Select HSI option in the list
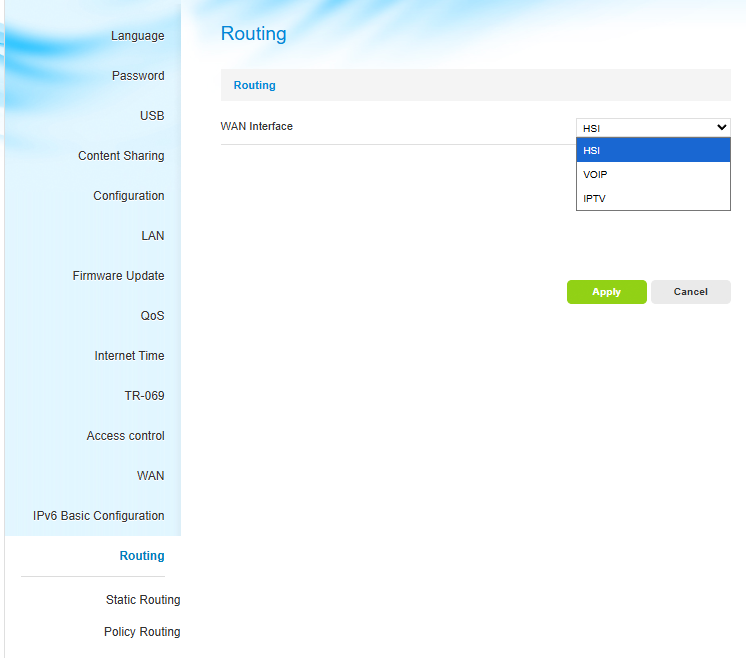The height and width of the screenshot is (658, 746). pyautogui.click(x=653, y=150)
